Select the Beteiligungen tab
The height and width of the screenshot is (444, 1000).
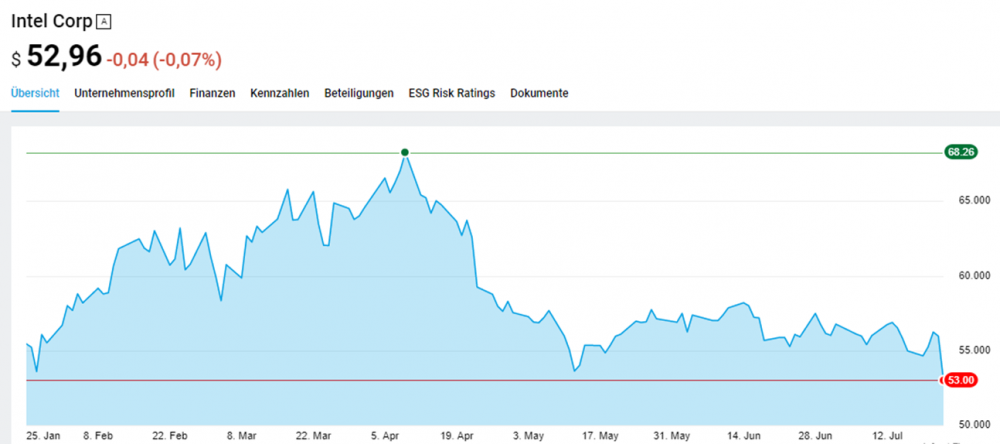tap(359, 93)
